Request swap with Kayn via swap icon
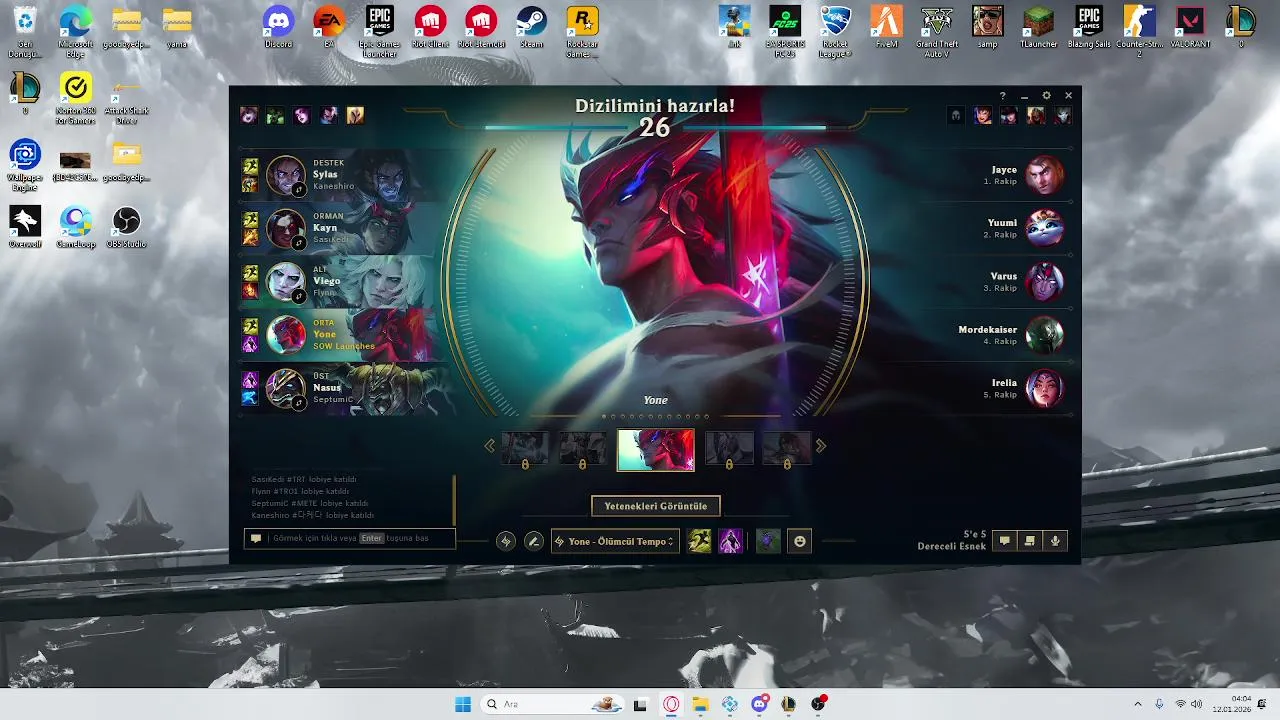Viewport: 1280px width, 720px height. [x=298, y=242]
